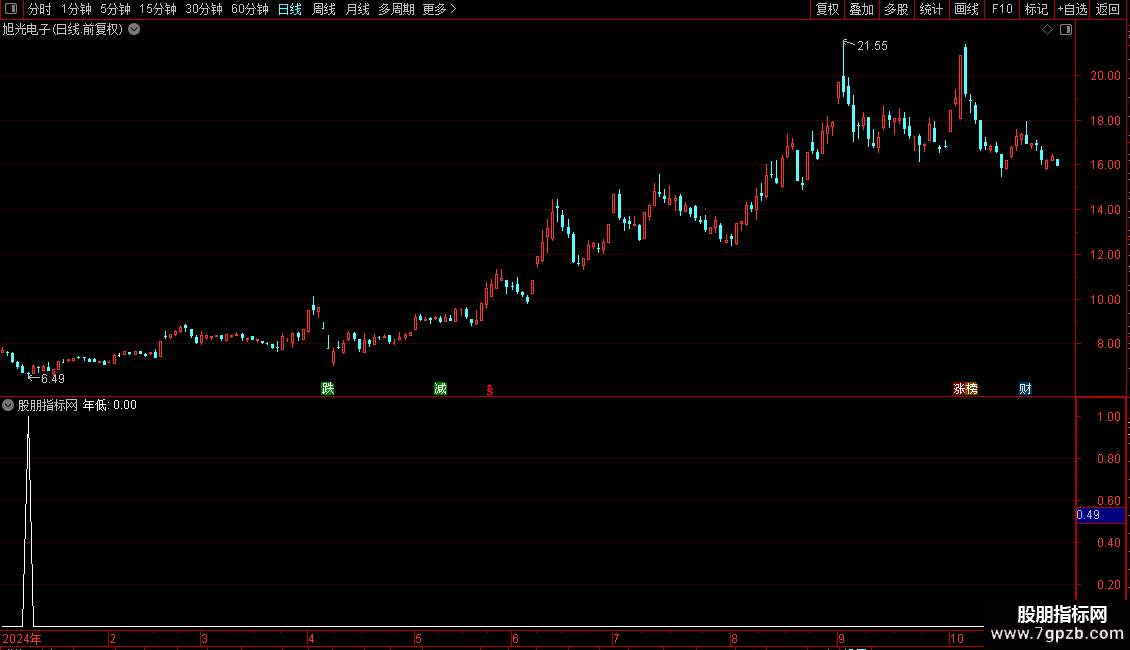
Task: Click the 统计 statistics button
Action: pyautogui.click(x=931, y=9)
